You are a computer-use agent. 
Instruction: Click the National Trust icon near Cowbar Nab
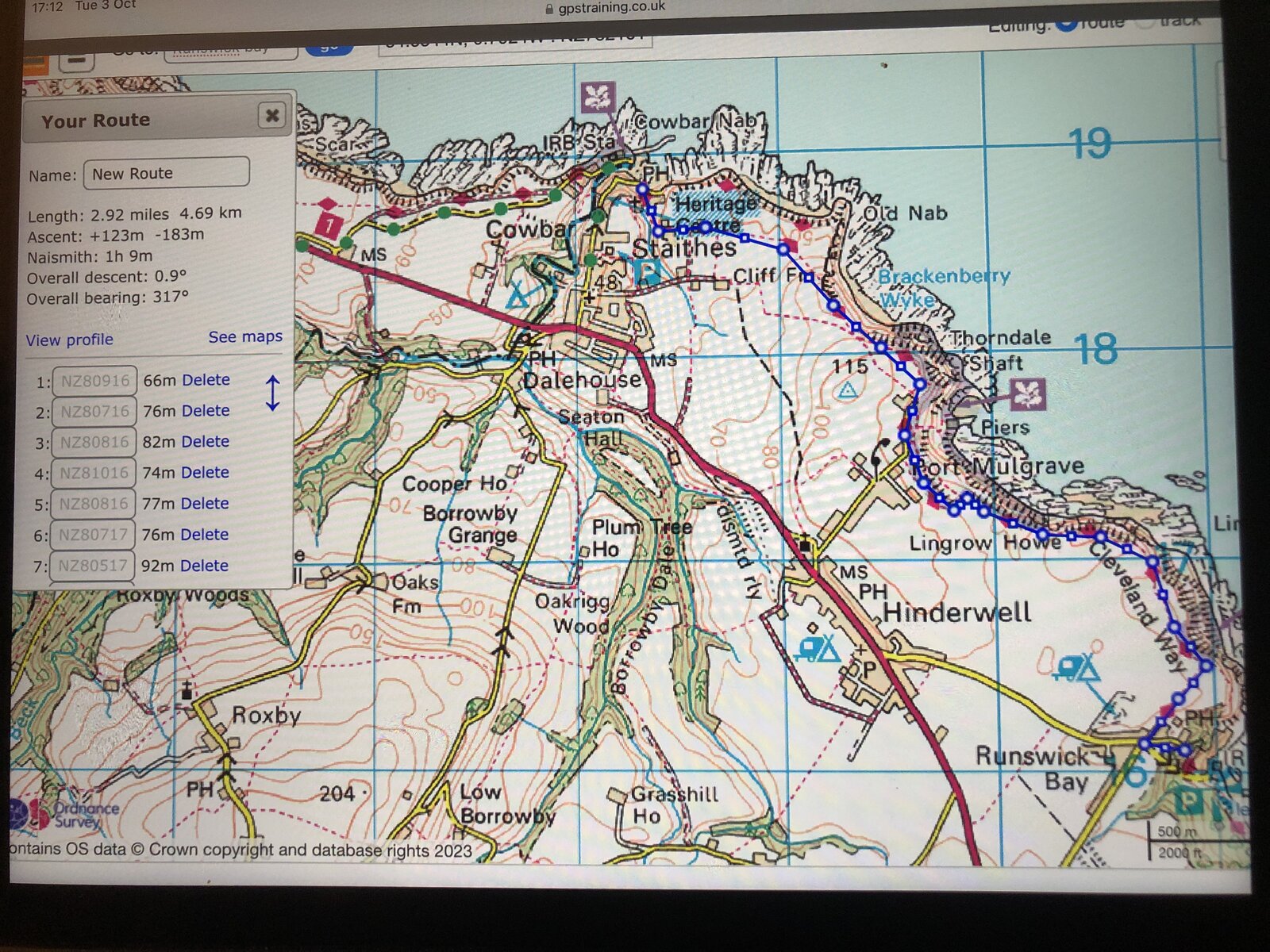click(598, 98)
